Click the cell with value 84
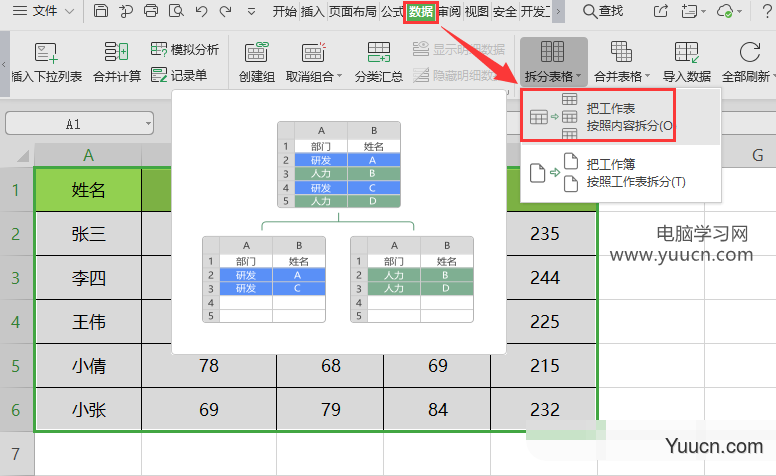The width and height of the screenshot is (776, 476). point(437,410)
